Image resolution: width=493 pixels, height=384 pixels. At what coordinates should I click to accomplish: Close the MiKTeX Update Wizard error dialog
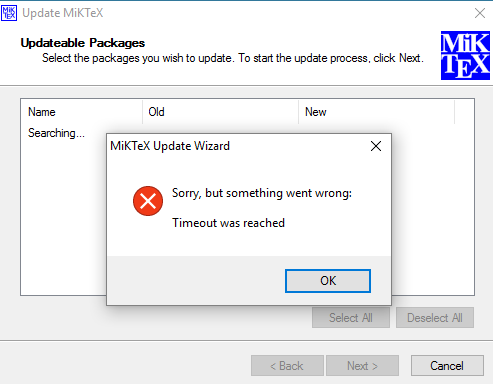[376, 146]
